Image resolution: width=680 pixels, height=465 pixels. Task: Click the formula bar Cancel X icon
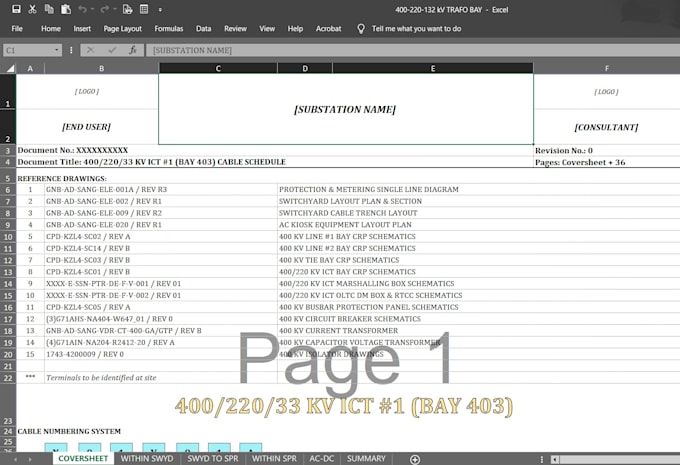(91, 50)
